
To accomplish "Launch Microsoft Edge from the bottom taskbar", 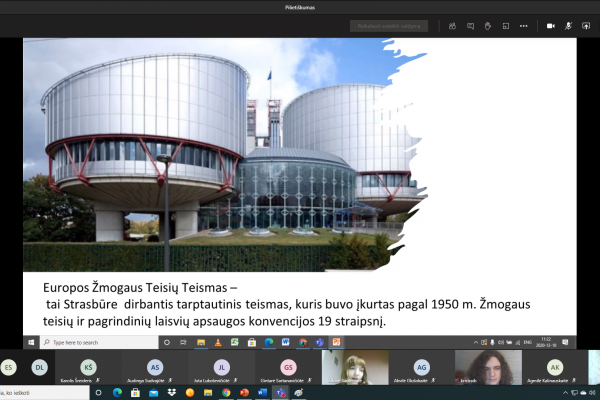I will tap(117, 393).
